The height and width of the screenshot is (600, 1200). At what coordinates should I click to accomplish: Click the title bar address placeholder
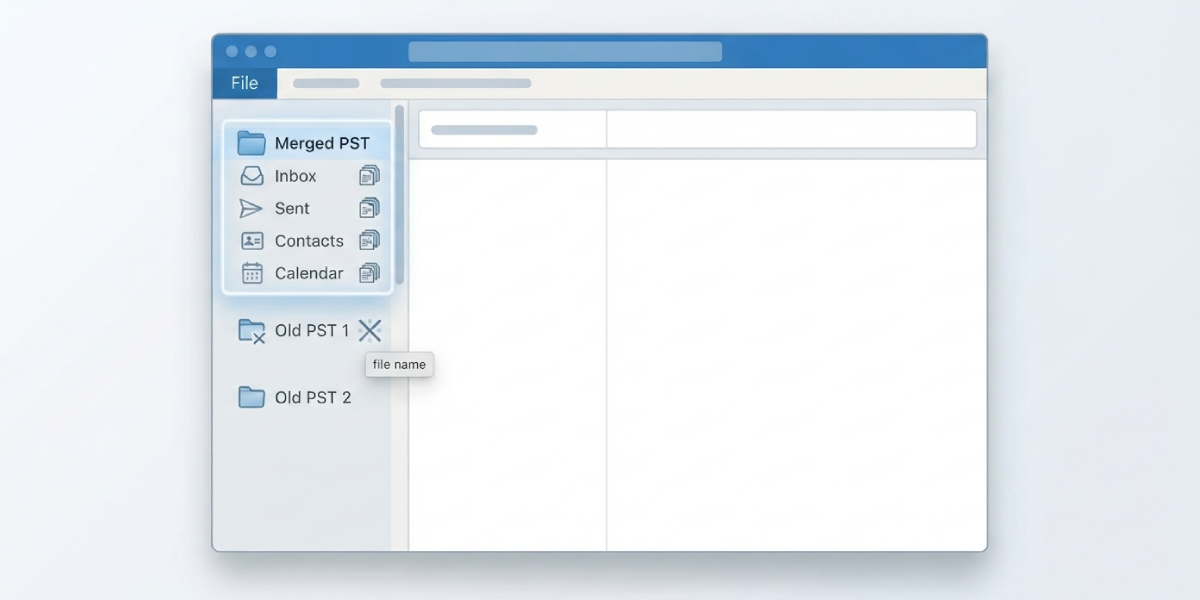(565, 51)
